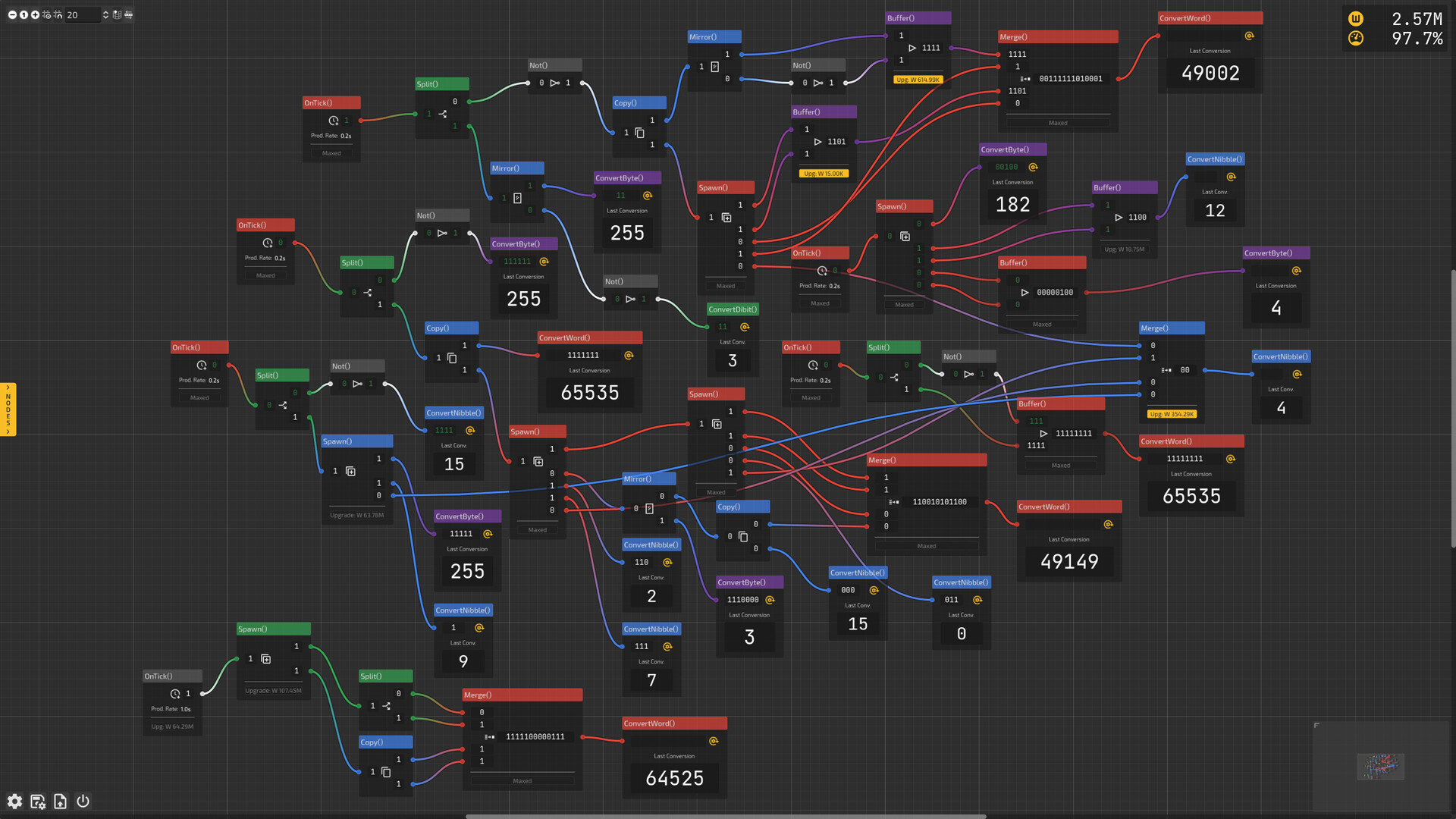This screenshot has width=1456, height=819.
Task: Open settings gear at bottom left
Action: point(14,801)
